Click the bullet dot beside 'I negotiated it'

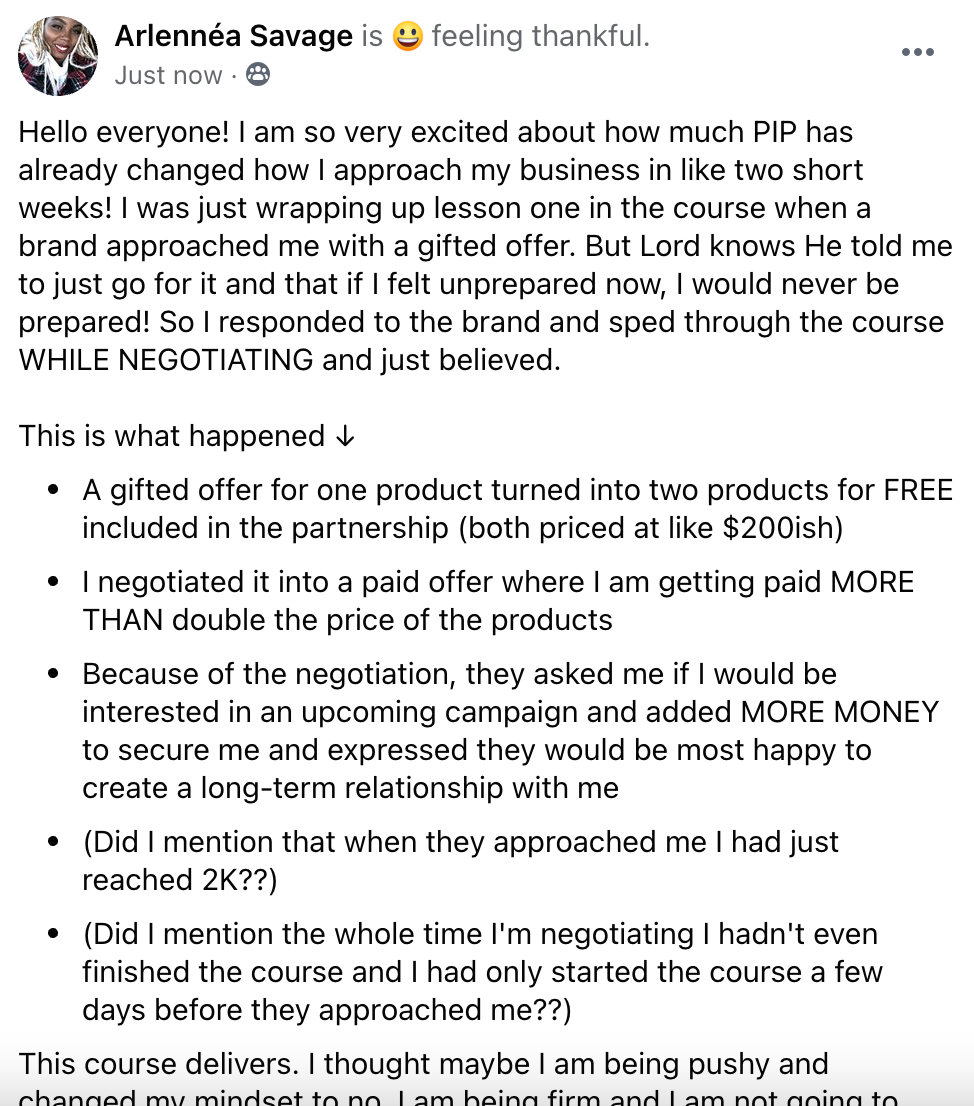click(x=53, y=583)
